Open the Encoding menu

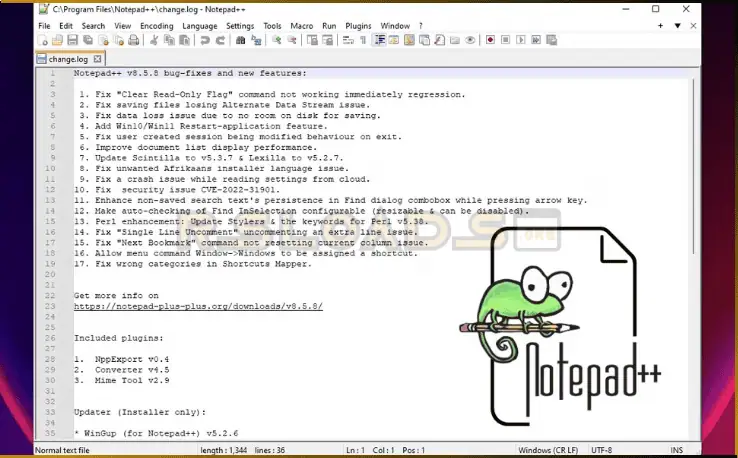[157, 26]
